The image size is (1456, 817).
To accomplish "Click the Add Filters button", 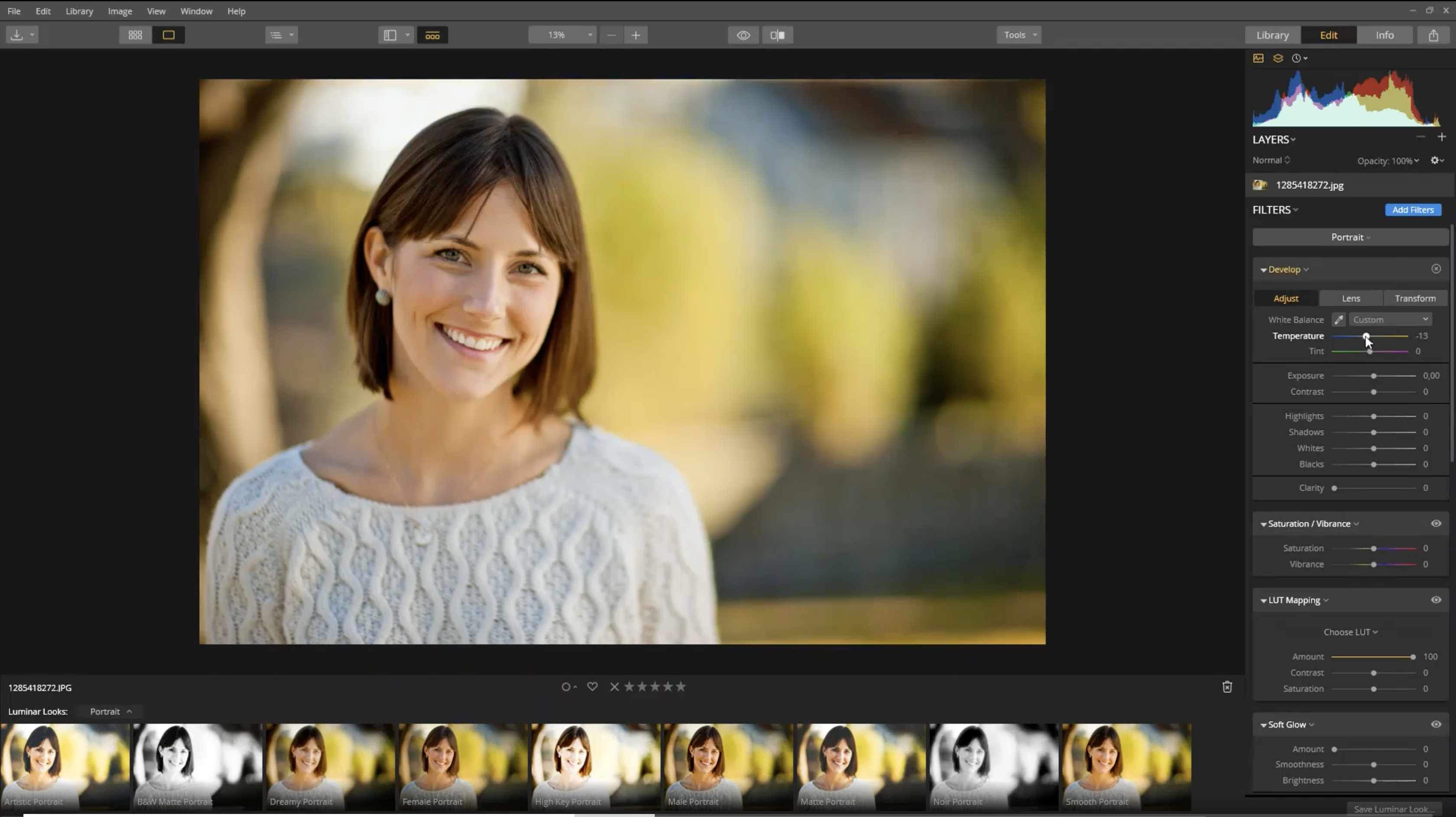I will [1413, 210].
